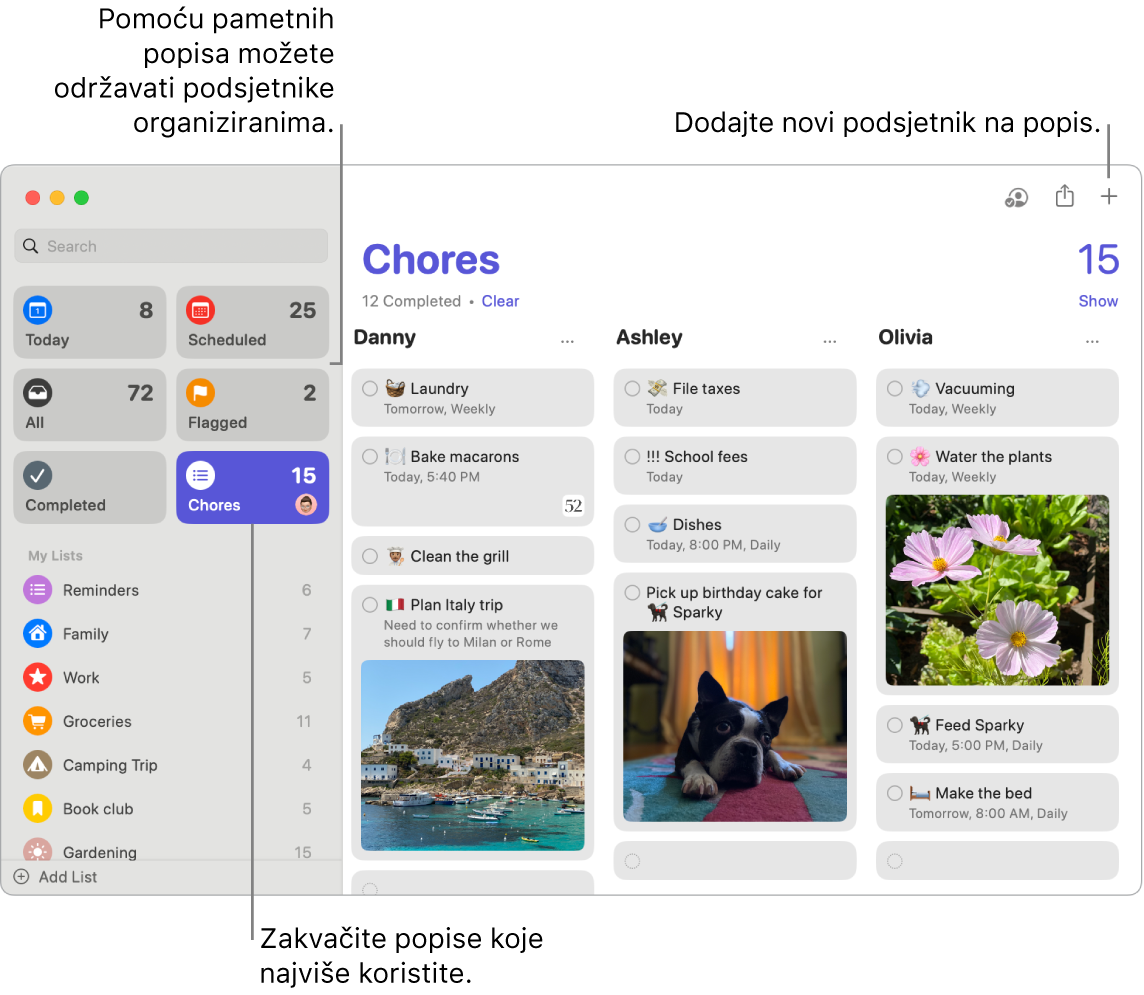Image resolution: width=1144 pixels, height=995 pixels.
Task: Click the 'Today, 5:00 PM, Daily' due text
Action: point(975,745)
